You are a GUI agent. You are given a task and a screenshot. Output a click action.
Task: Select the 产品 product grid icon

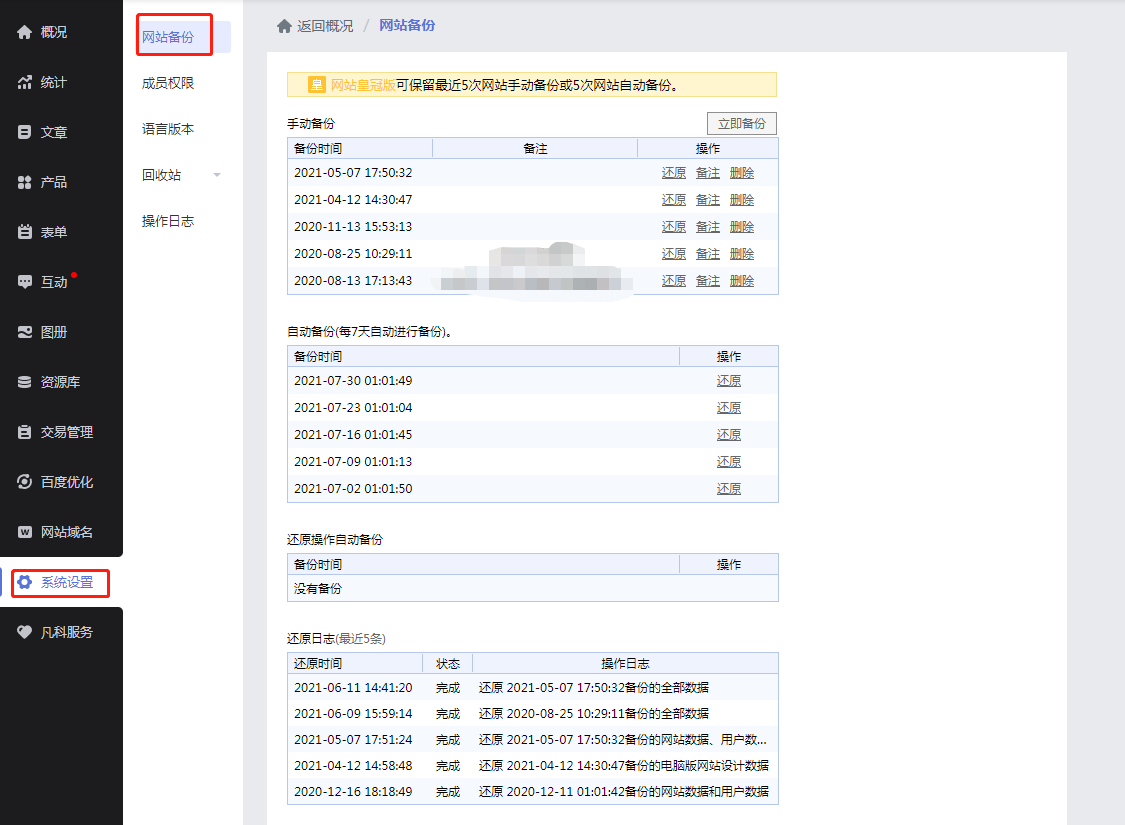tap(24, 182)
